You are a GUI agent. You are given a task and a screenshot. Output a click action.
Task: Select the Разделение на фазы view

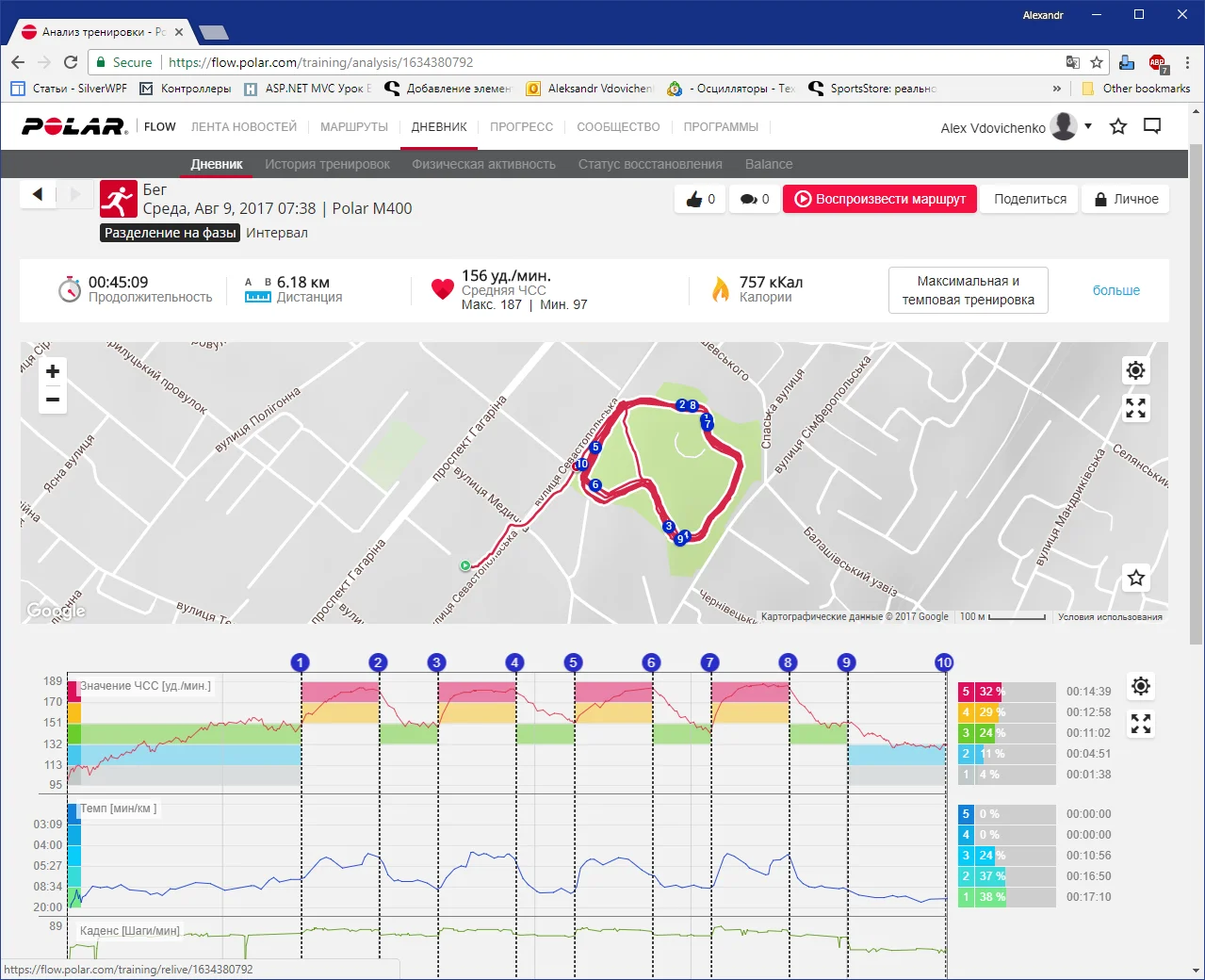[x=170, y=233]
